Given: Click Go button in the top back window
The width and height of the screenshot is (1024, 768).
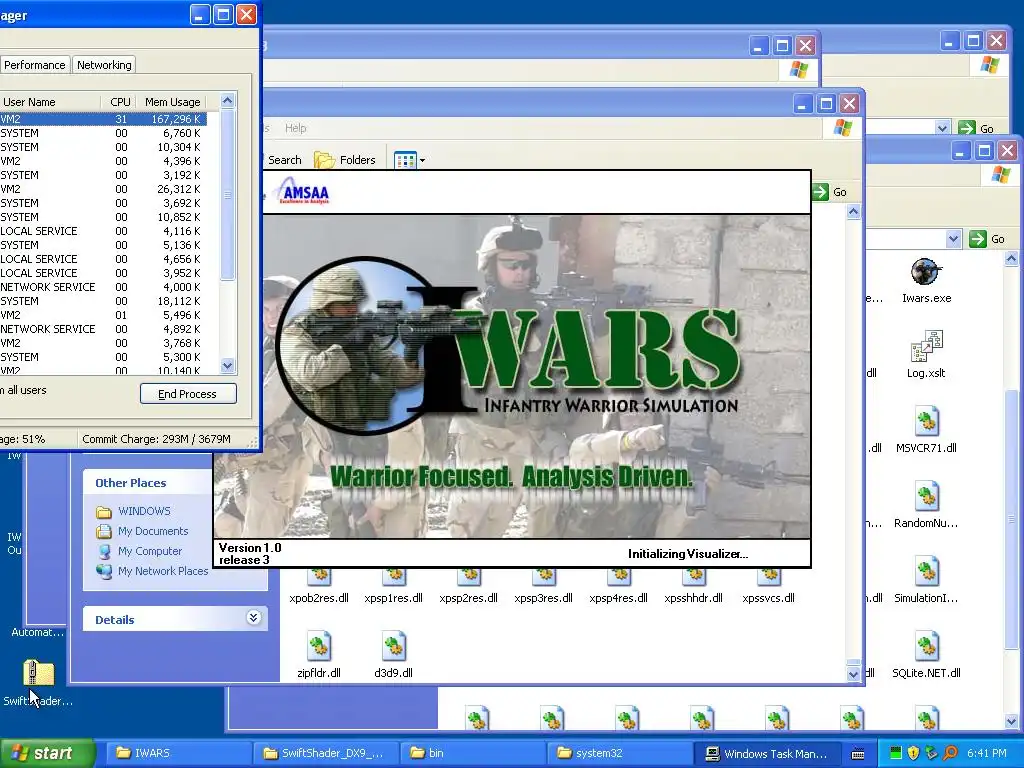Looking at the screenshot, I should click(976, 129).
